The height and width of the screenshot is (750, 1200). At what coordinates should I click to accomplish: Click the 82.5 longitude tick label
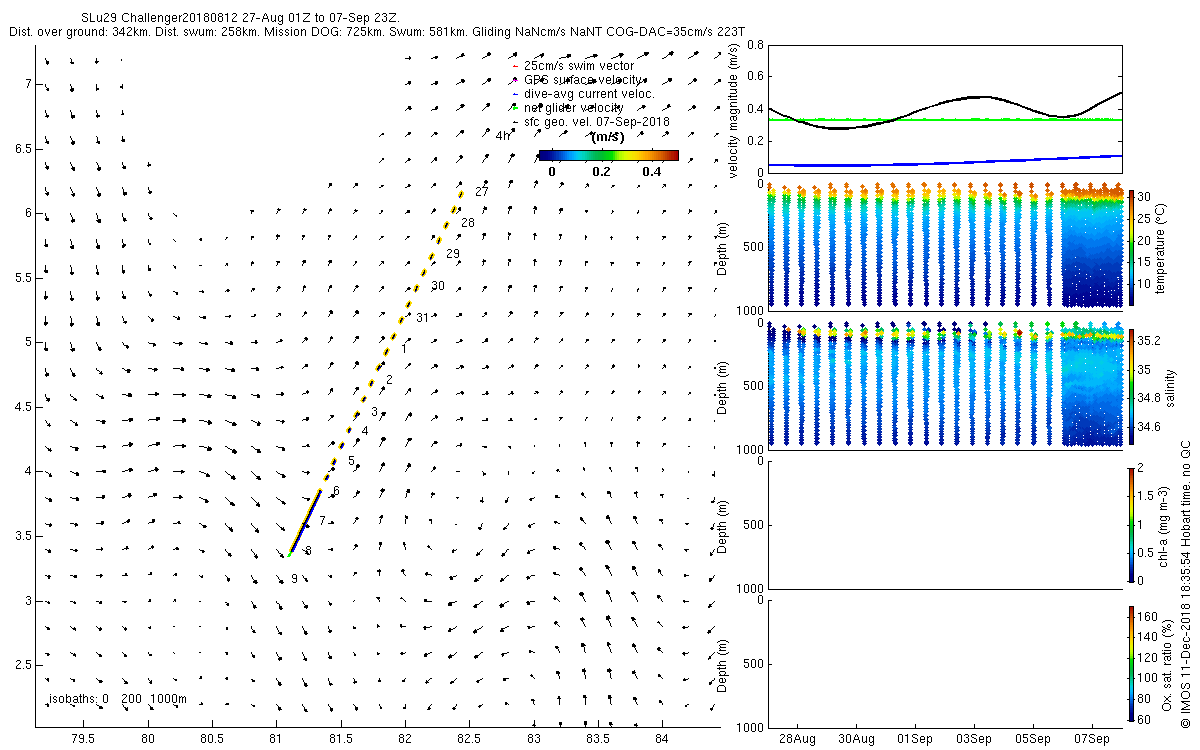pos(470,739)
